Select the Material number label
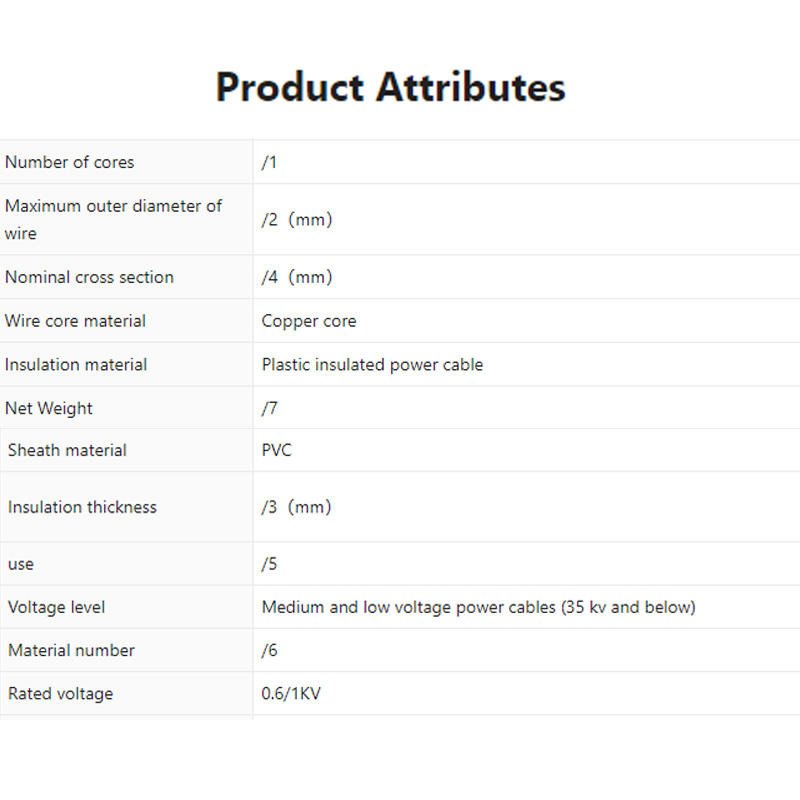800x800 pixels. 71,651
